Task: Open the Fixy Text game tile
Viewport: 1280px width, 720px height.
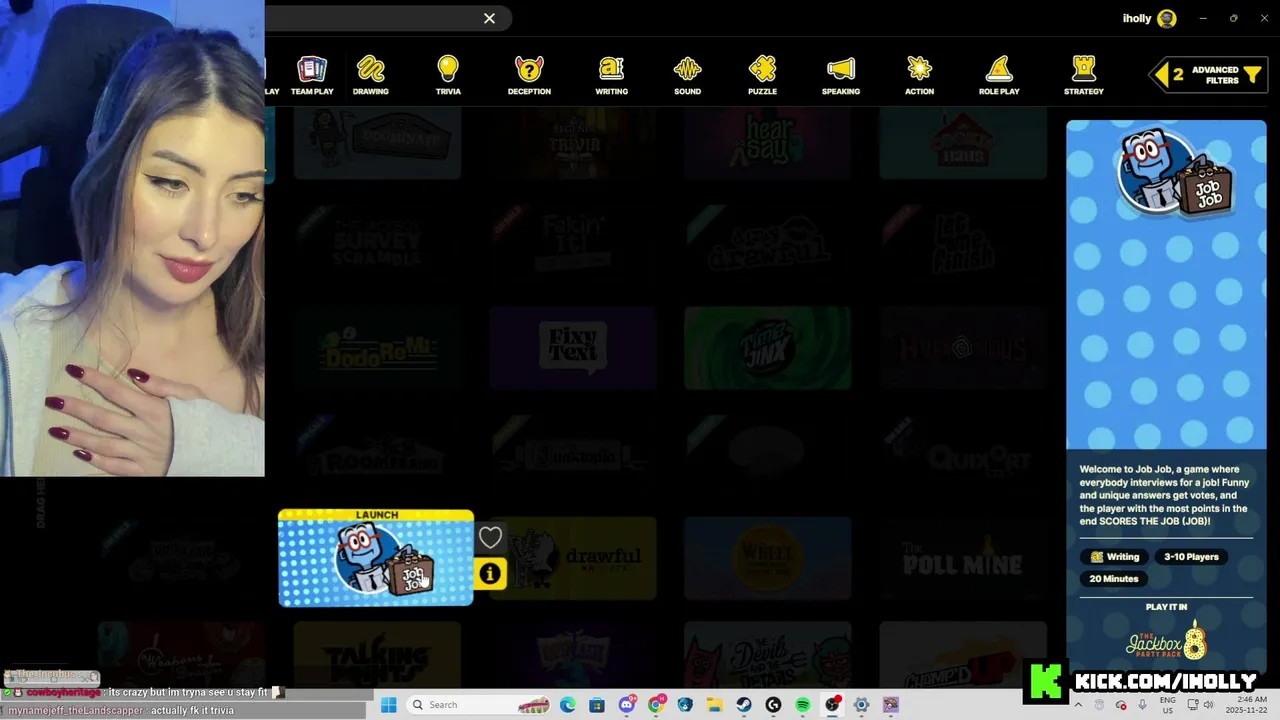Action: point(572,347)
